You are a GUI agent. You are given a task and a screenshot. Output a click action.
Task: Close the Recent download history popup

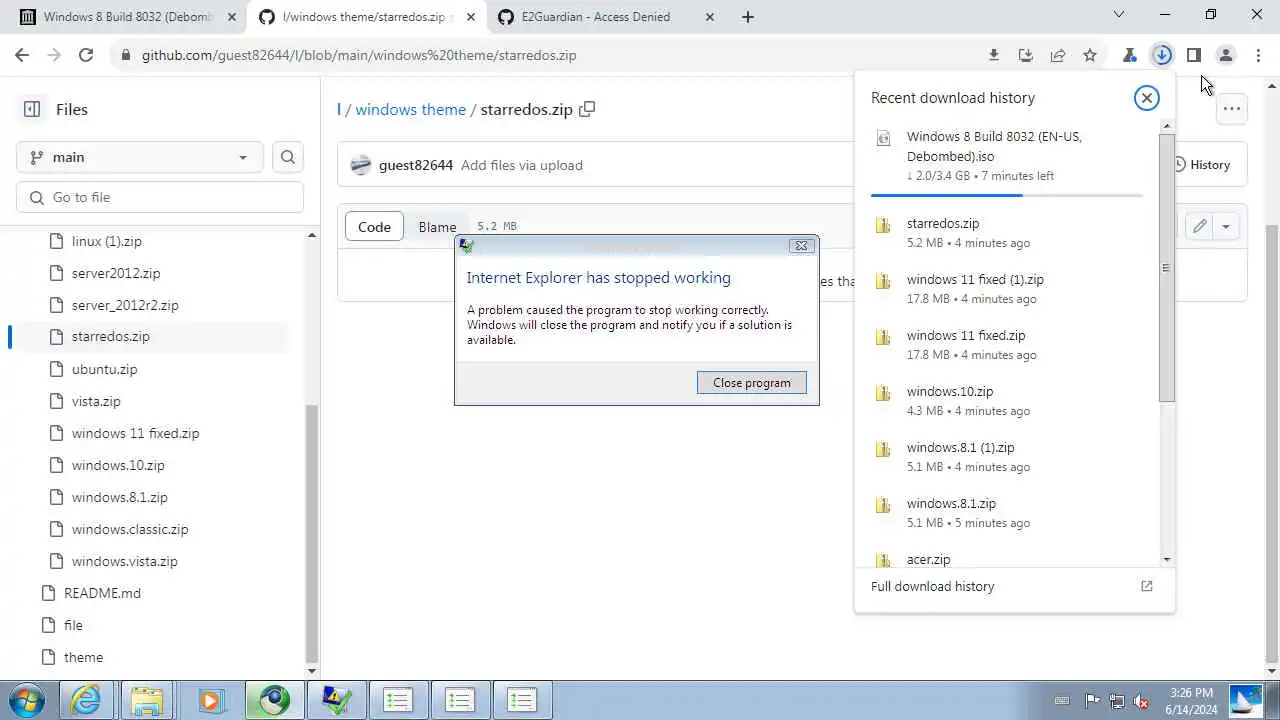tap(1147, 97)
